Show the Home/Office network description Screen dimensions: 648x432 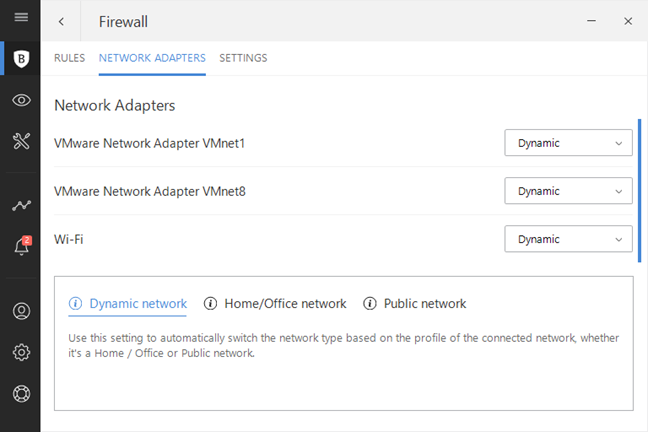pos(275,304)
